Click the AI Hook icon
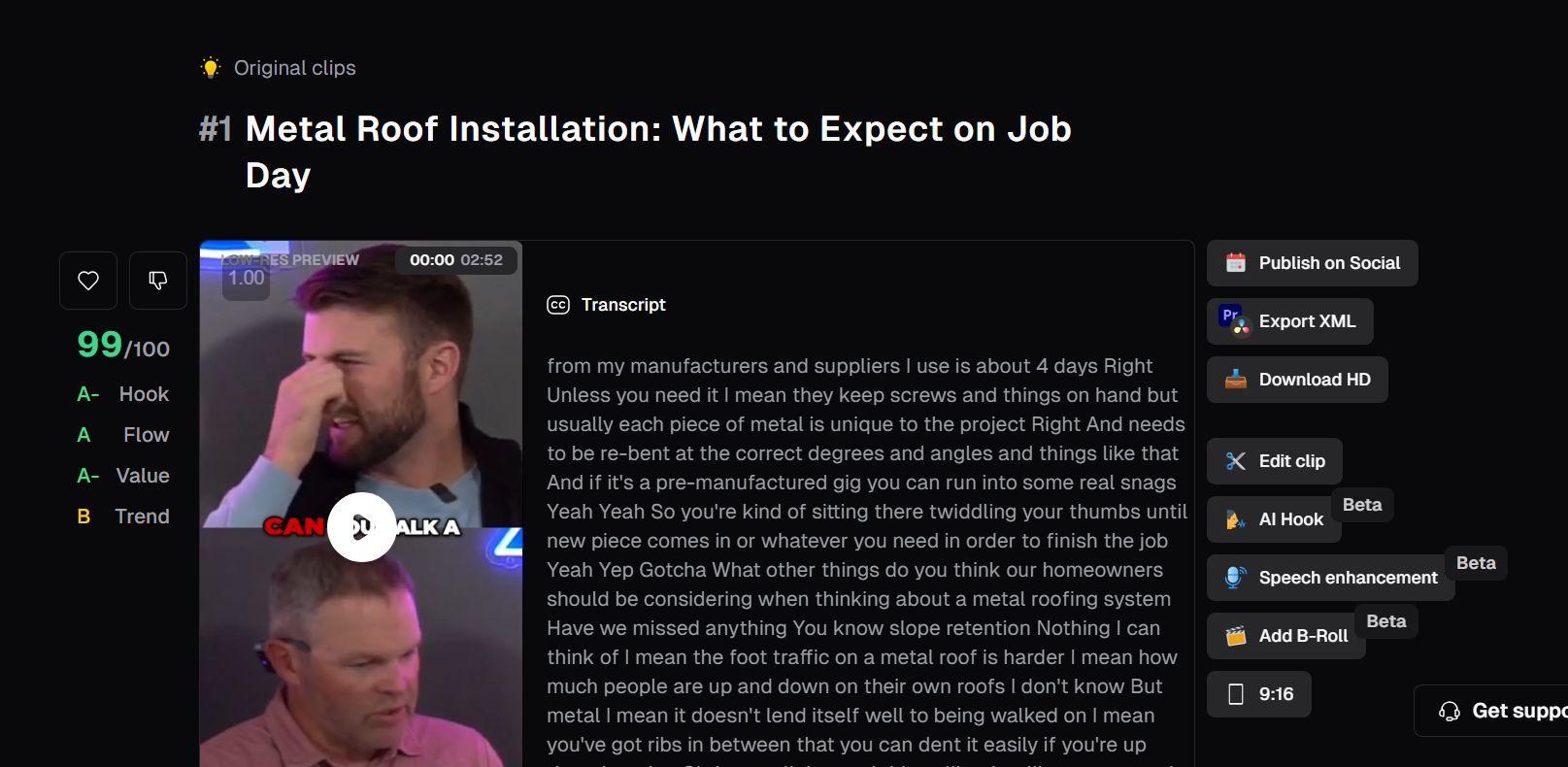Image resolution: width=1568 pixels, height=767 pixels. coord(1235,519)
